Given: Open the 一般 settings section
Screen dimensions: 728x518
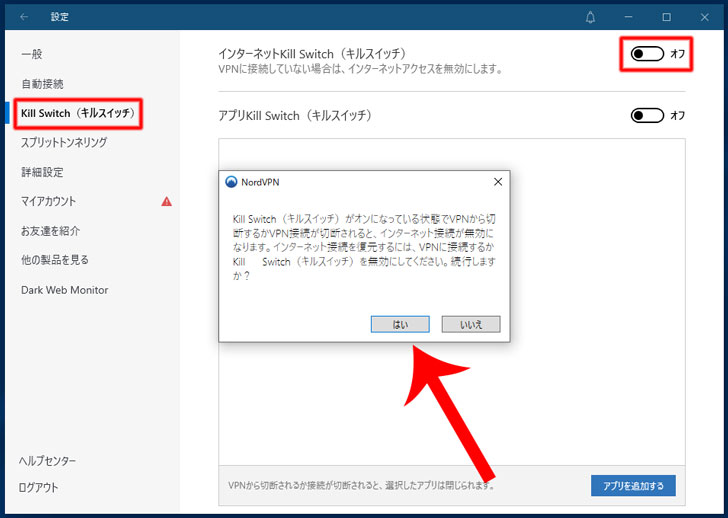Looking at the screenshot, I should (32, 54).
